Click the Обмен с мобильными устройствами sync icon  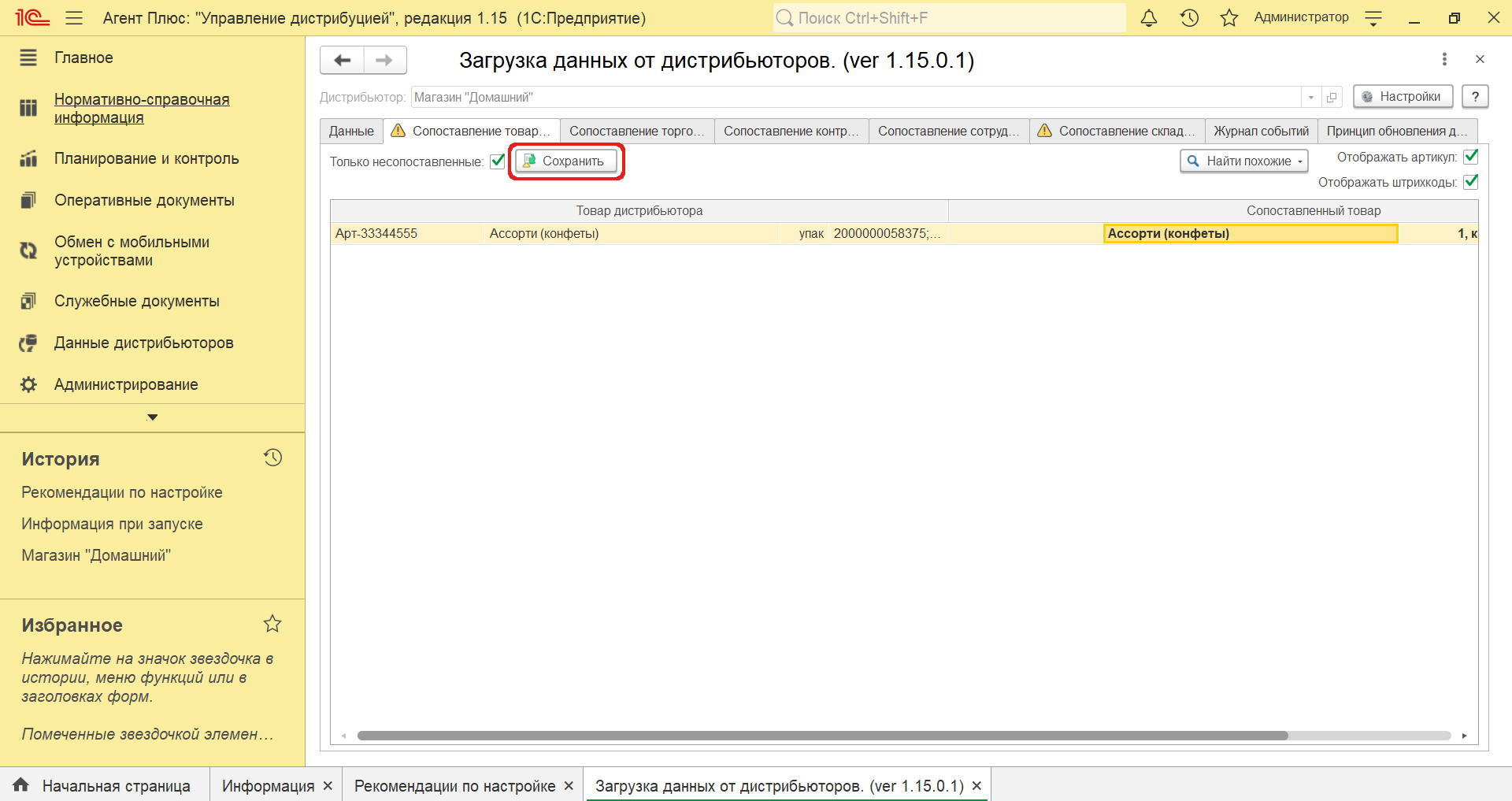(28, 250)
